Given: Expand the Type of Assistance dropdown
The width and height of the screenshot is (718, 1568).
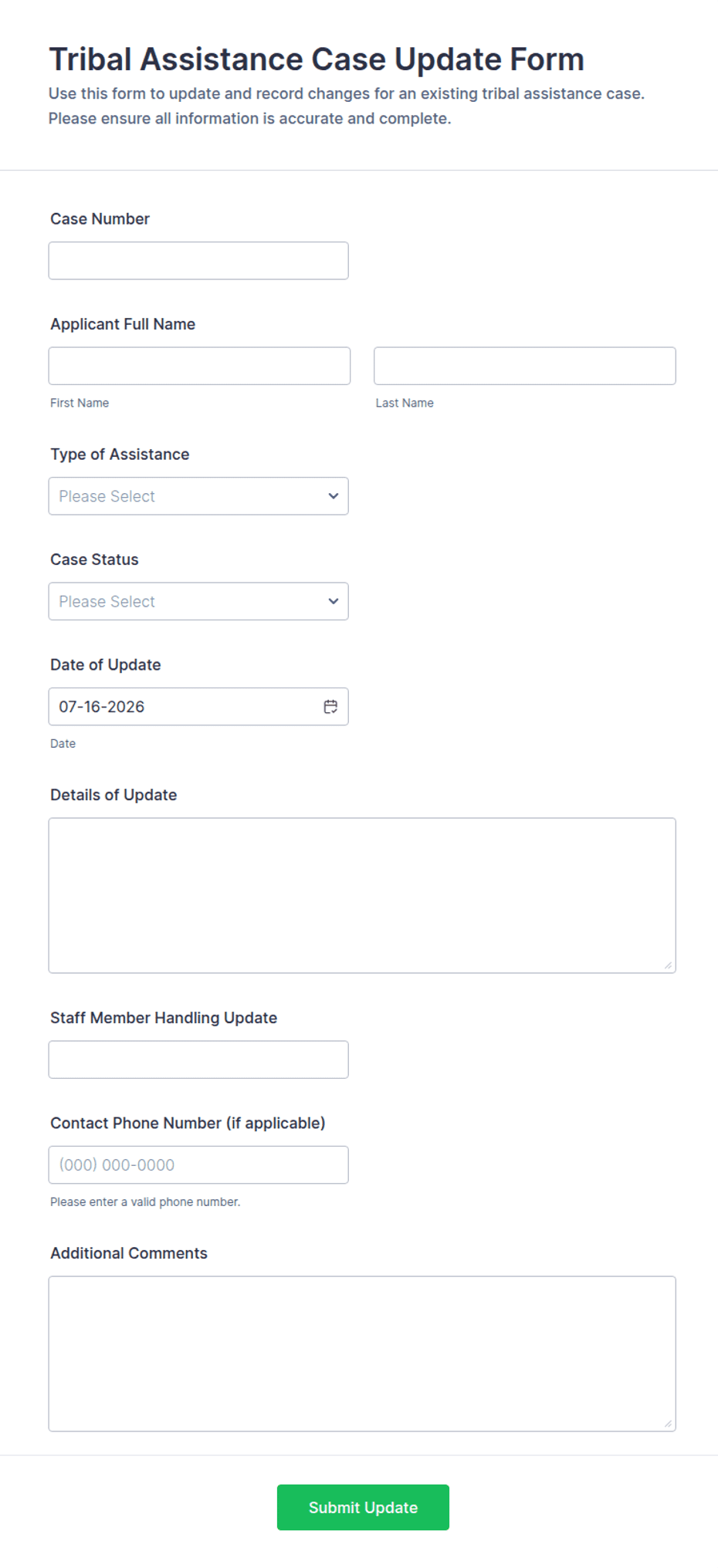Looking at the screenshot, I should (x=198, y=496).
